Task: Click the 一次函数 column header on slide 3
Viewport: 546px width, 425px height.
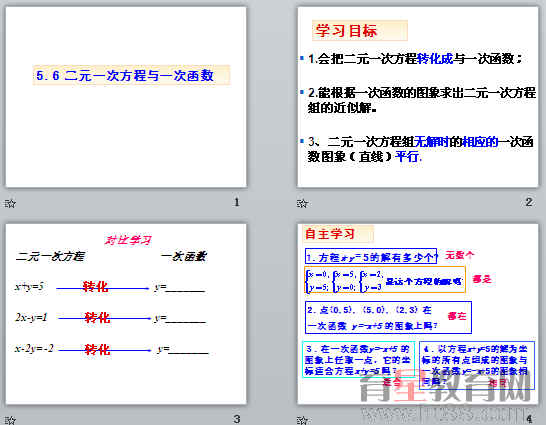Action: pos(184,257)
